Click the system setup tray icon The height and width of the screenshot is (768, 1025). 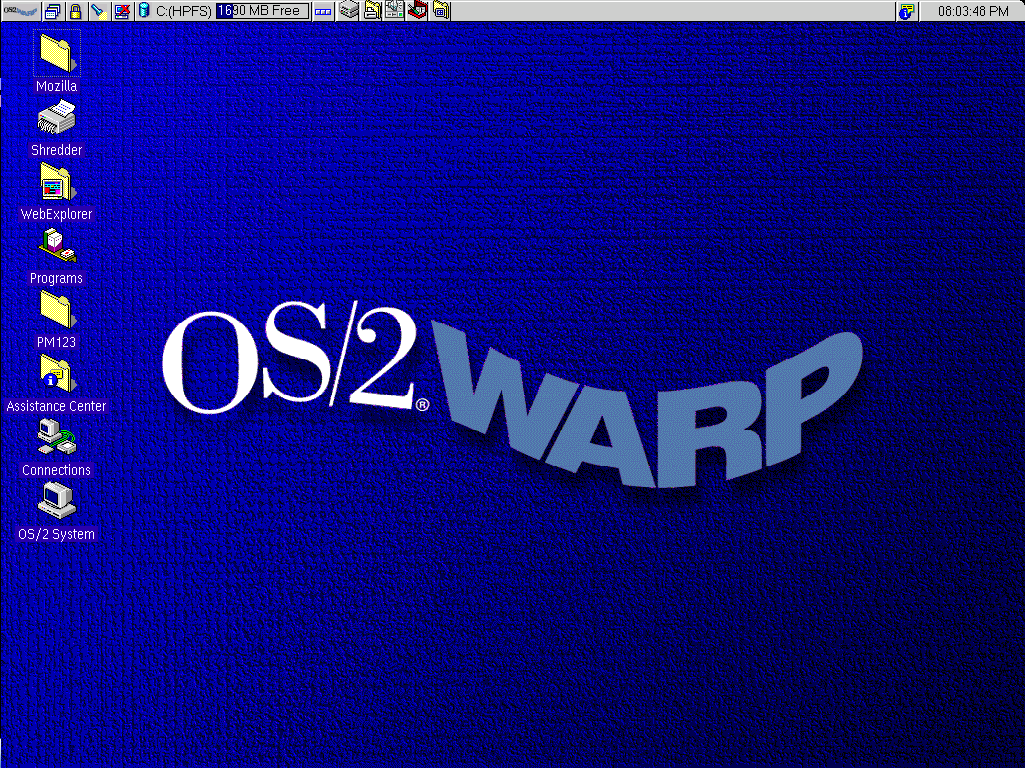tap(395, 11)
